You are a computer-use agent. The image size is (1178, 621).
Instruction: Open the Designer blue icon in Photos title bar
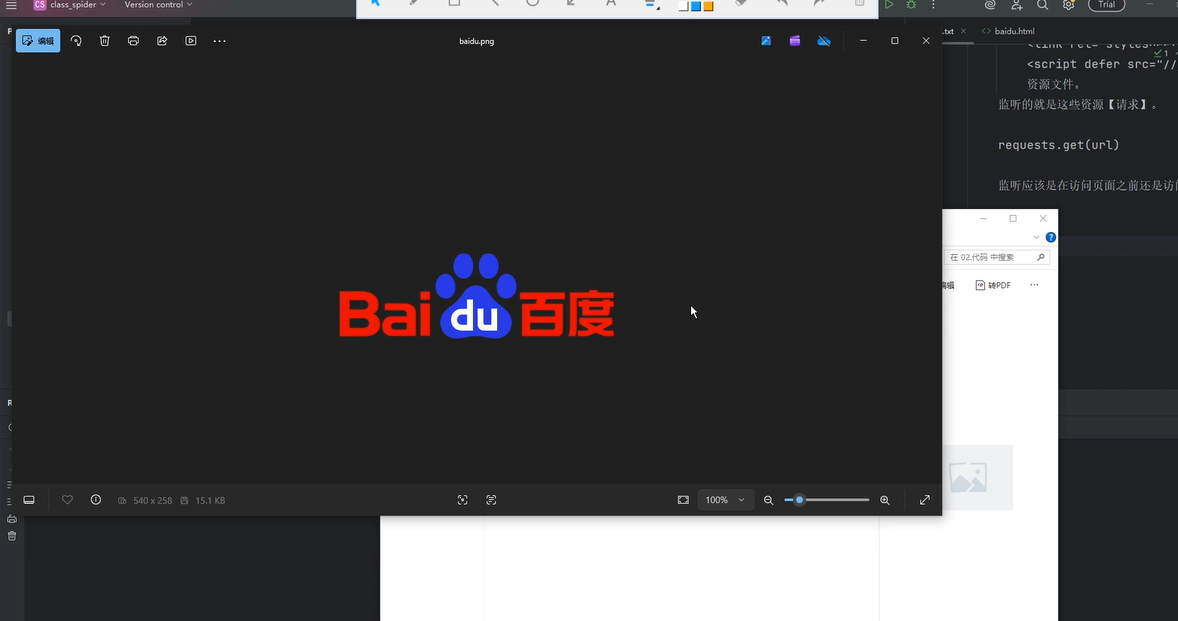pyautogui.click(x=766, y=41)
